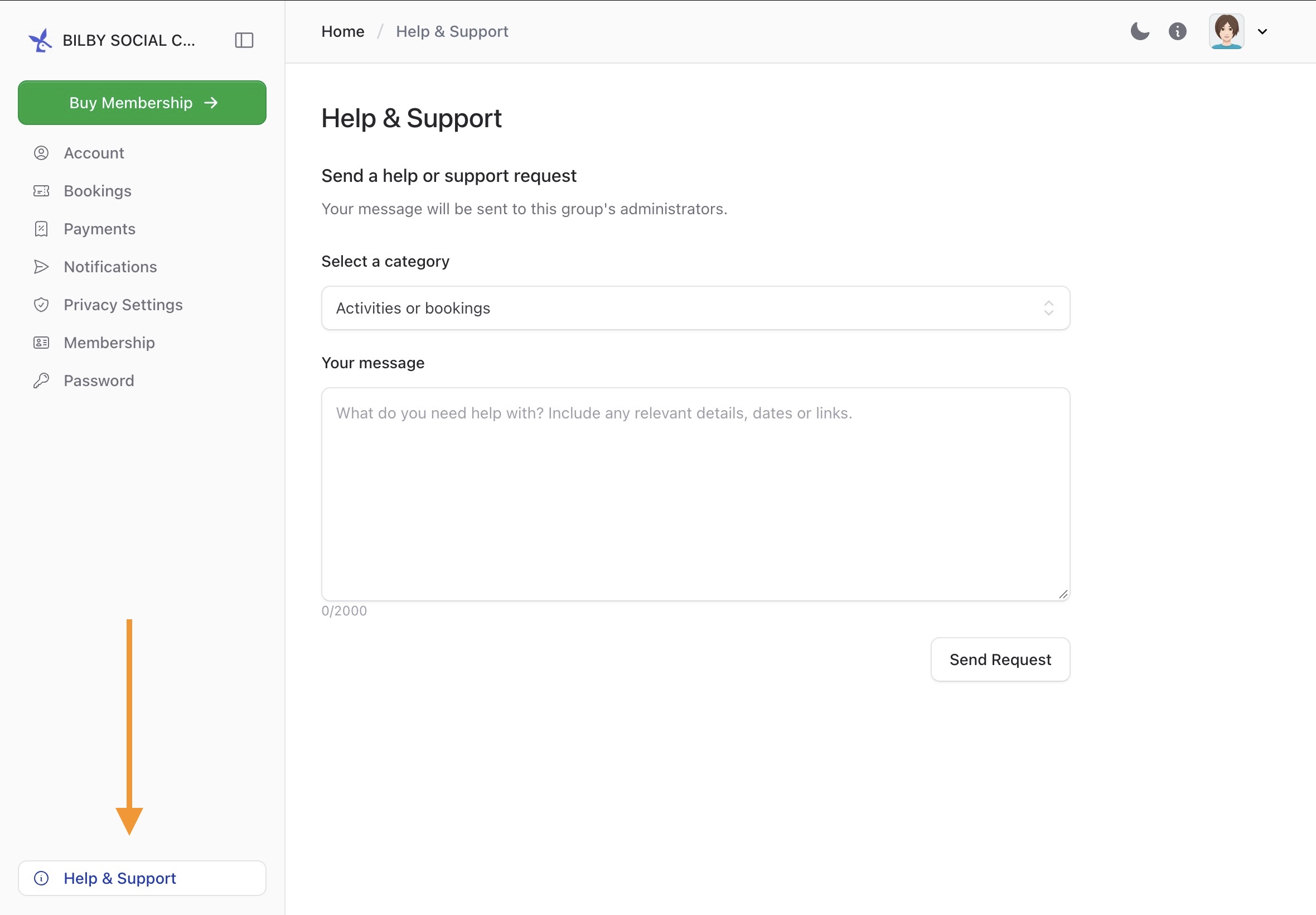This screenshot has width=1316, height=915.
Task: Click the Payments receipt icon
Action: point(41,229)
